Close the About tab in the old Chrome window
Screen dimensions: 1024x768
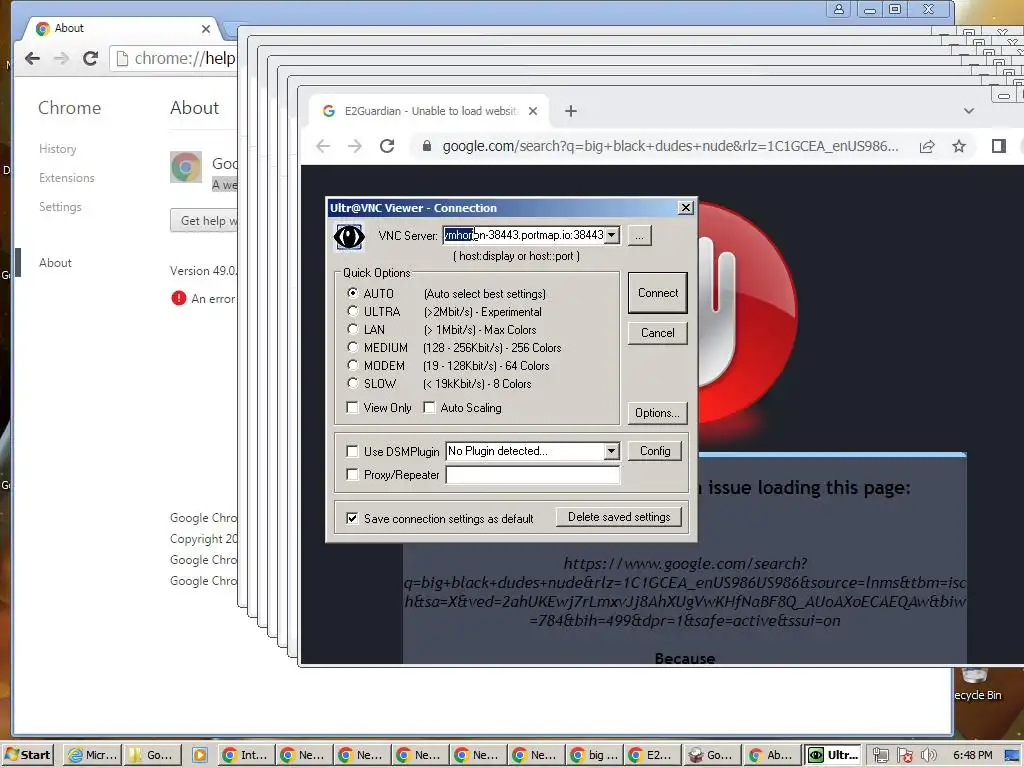tap(206, 29)
